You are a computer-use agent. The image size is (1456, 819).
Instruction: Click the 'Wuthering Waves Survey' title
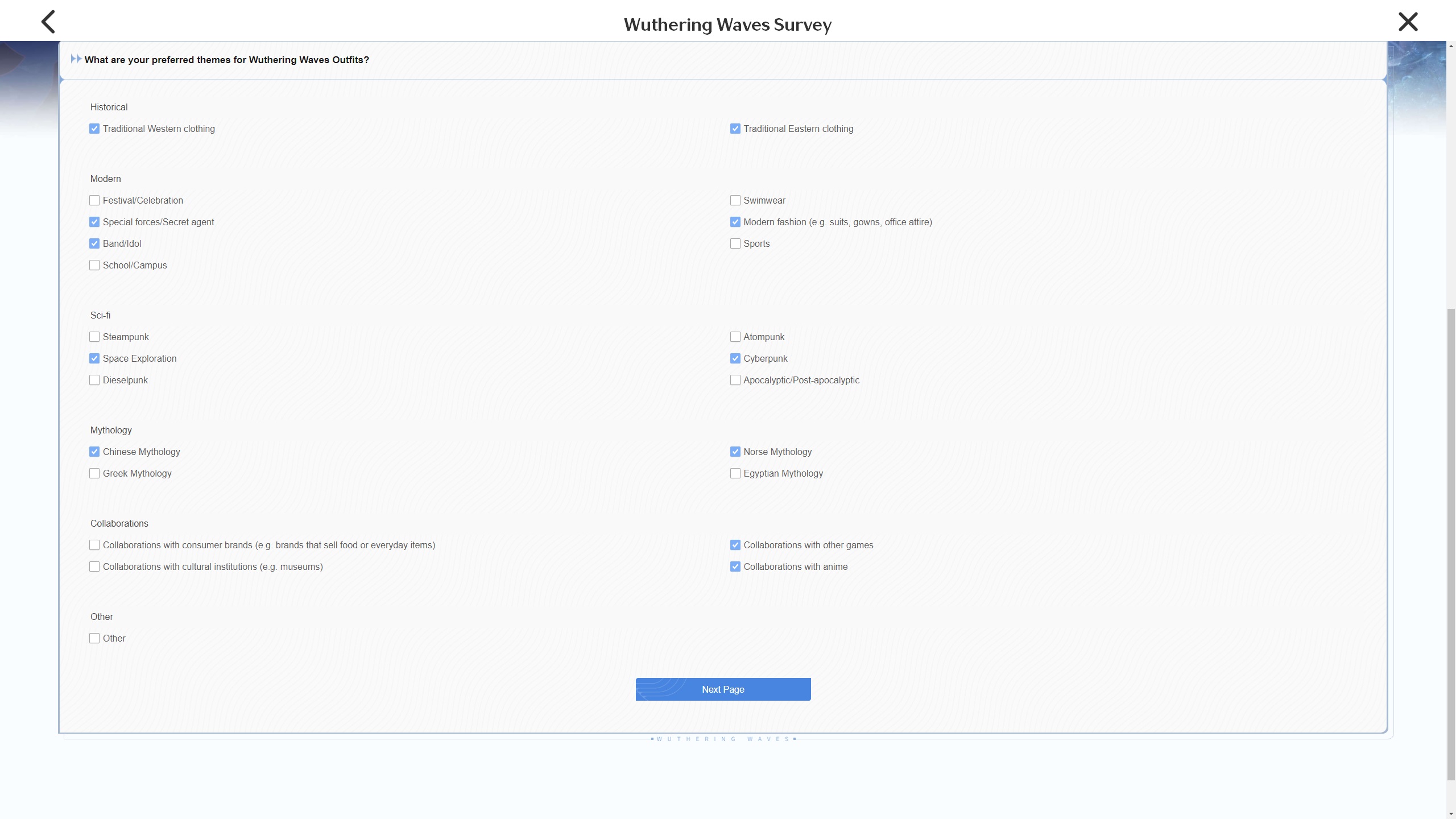click(x=727, y=24)
